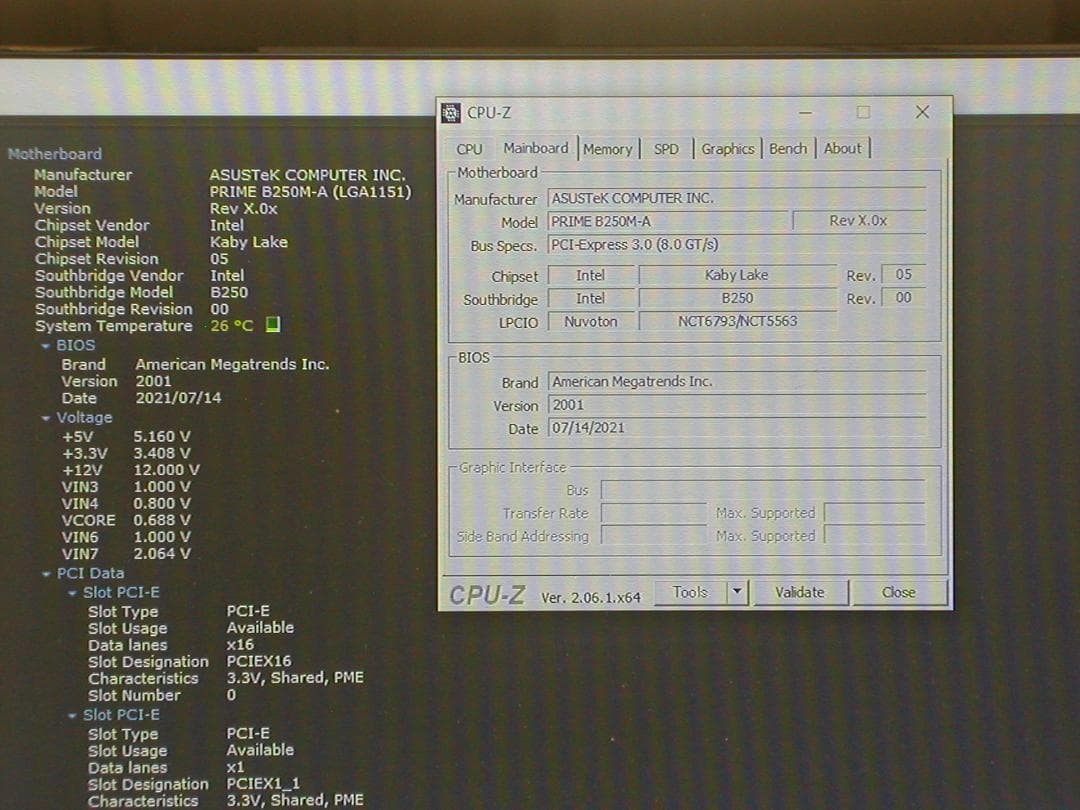This screenshot has width=1080, height=810.
Task: Click the Validate button
Action: 800,592
